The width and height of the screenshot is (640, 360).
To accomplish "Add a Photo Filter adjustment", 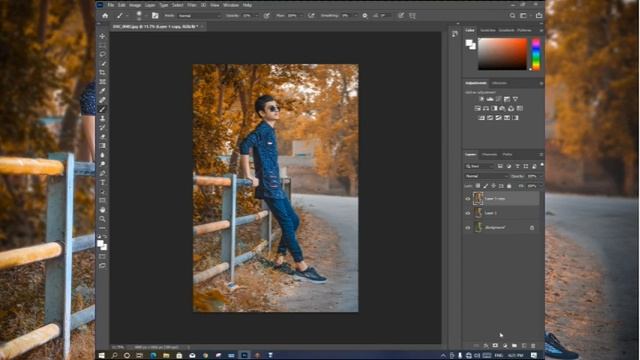I will (502, 109).
